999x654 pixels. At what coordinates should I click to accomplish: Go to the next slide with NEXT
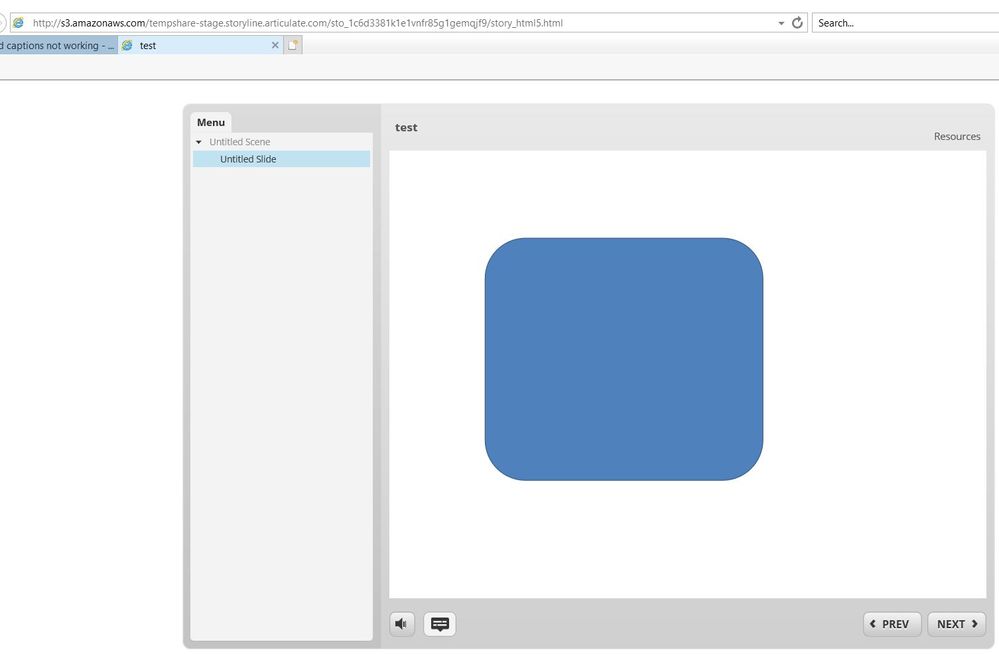(956, 624)
